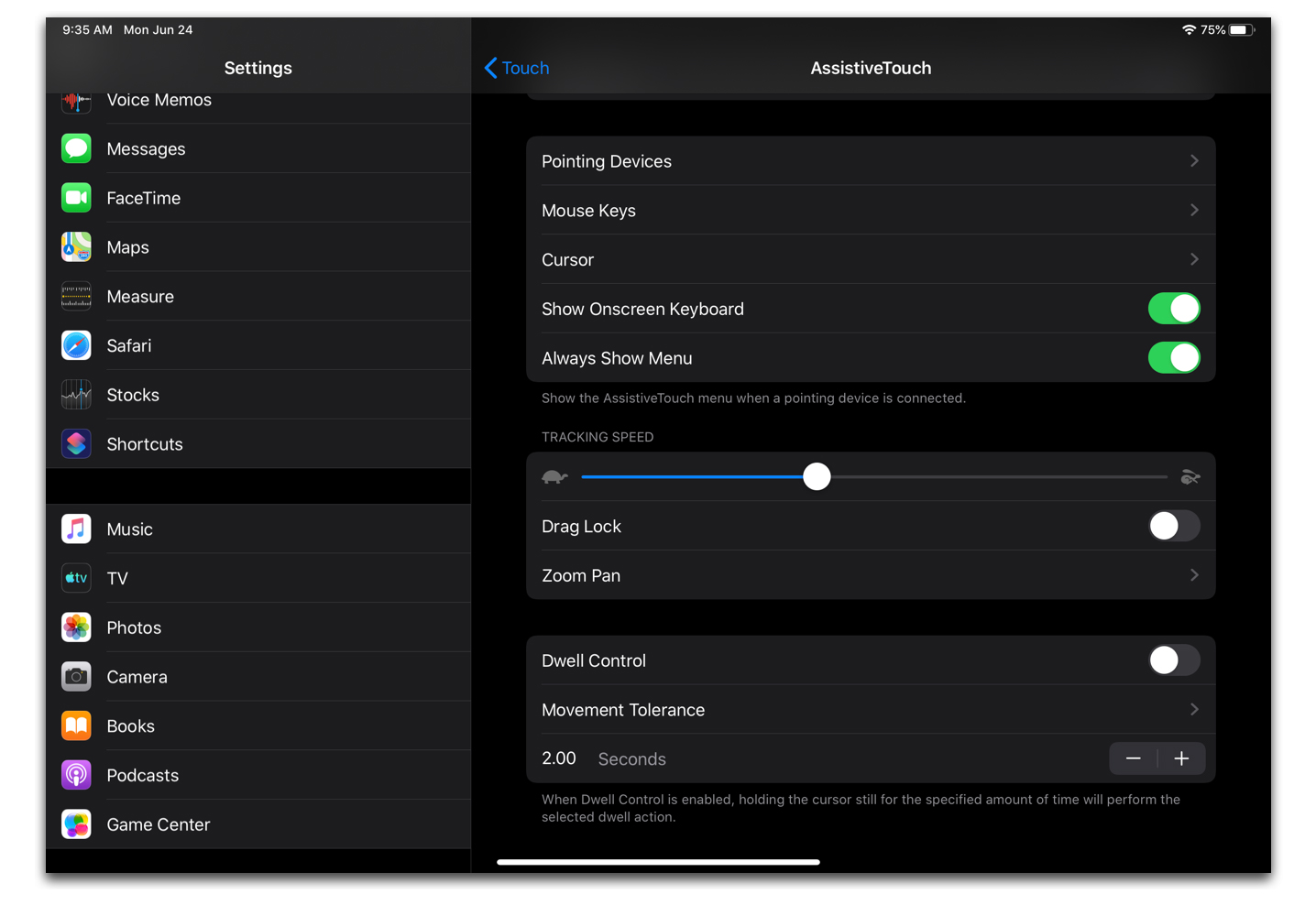Open the Photos flower icon
1316x905 pixels.
[x=76, y=627]
